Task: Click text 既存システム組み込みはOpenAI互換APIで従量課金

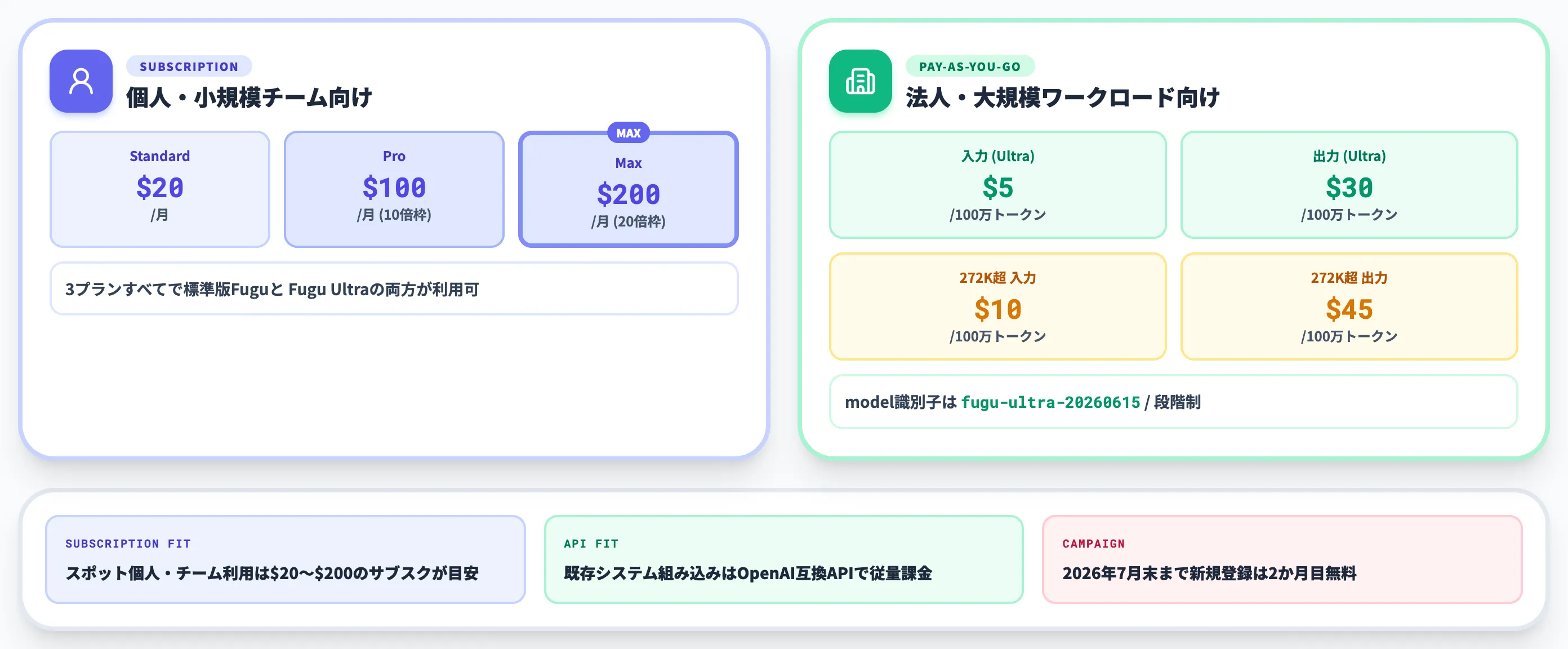Action: [x=747, y=573]
